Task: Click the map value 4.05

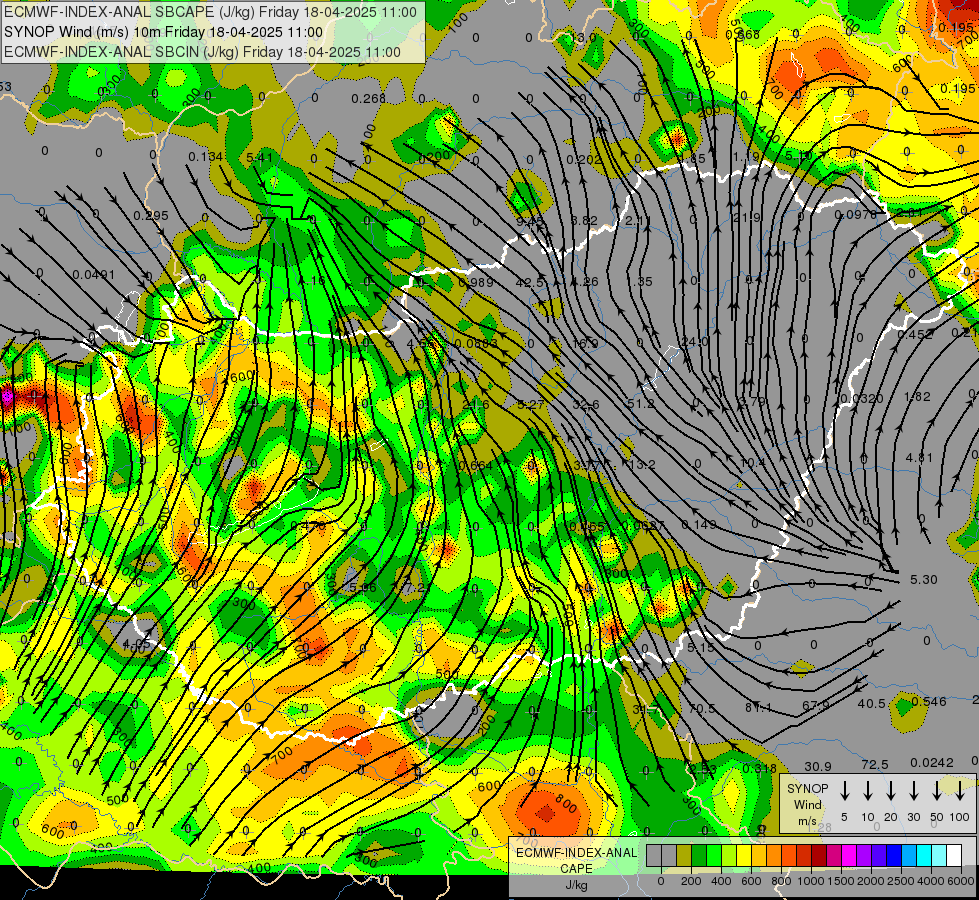Action: [136, 643]
